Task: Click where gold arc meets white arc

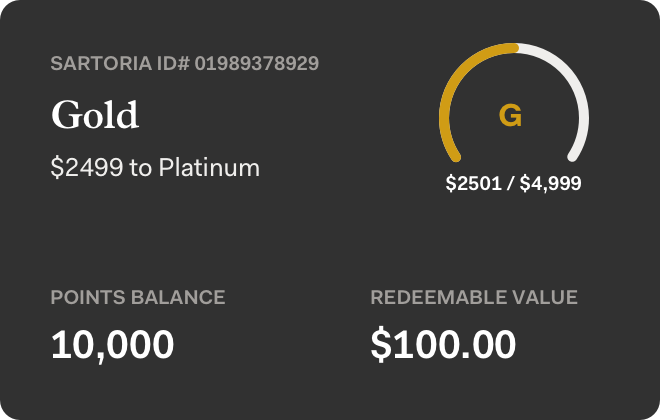Action: (x=517, y=47)
